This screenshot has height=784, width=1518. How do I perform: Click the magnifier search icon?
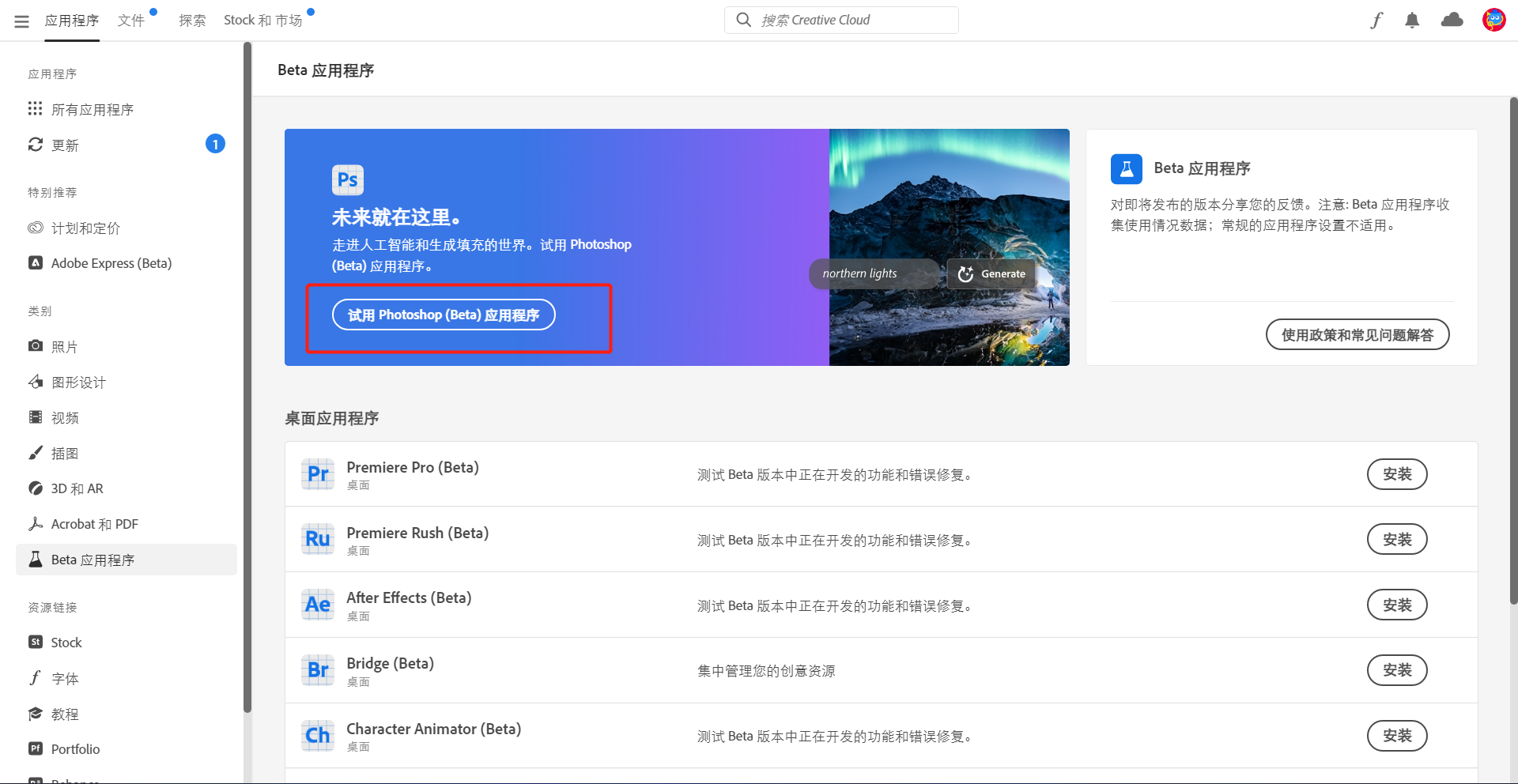[x=743, y=20]
